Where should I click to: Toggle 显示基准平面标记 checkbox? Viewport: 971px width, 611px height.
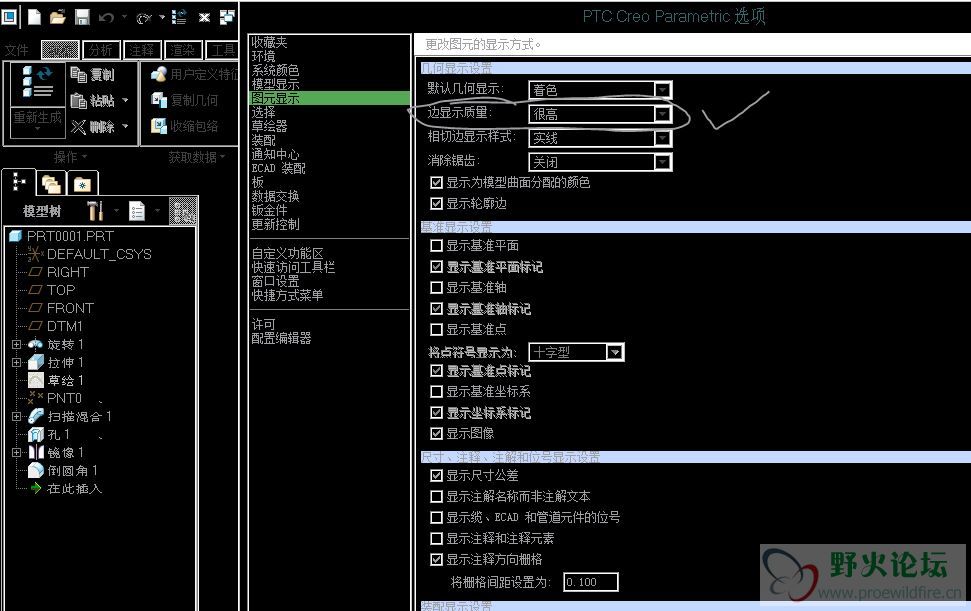point(437,267)
